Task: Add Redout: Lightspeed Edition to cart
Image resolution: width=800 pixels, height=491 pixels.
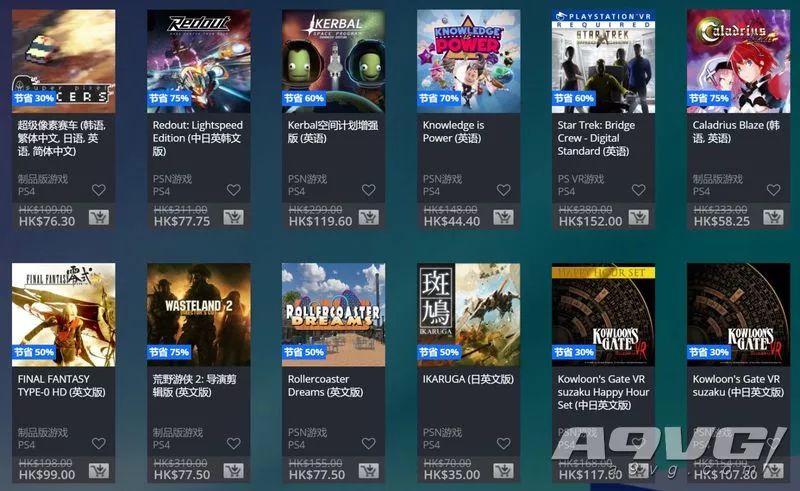Action: (234, 217)
